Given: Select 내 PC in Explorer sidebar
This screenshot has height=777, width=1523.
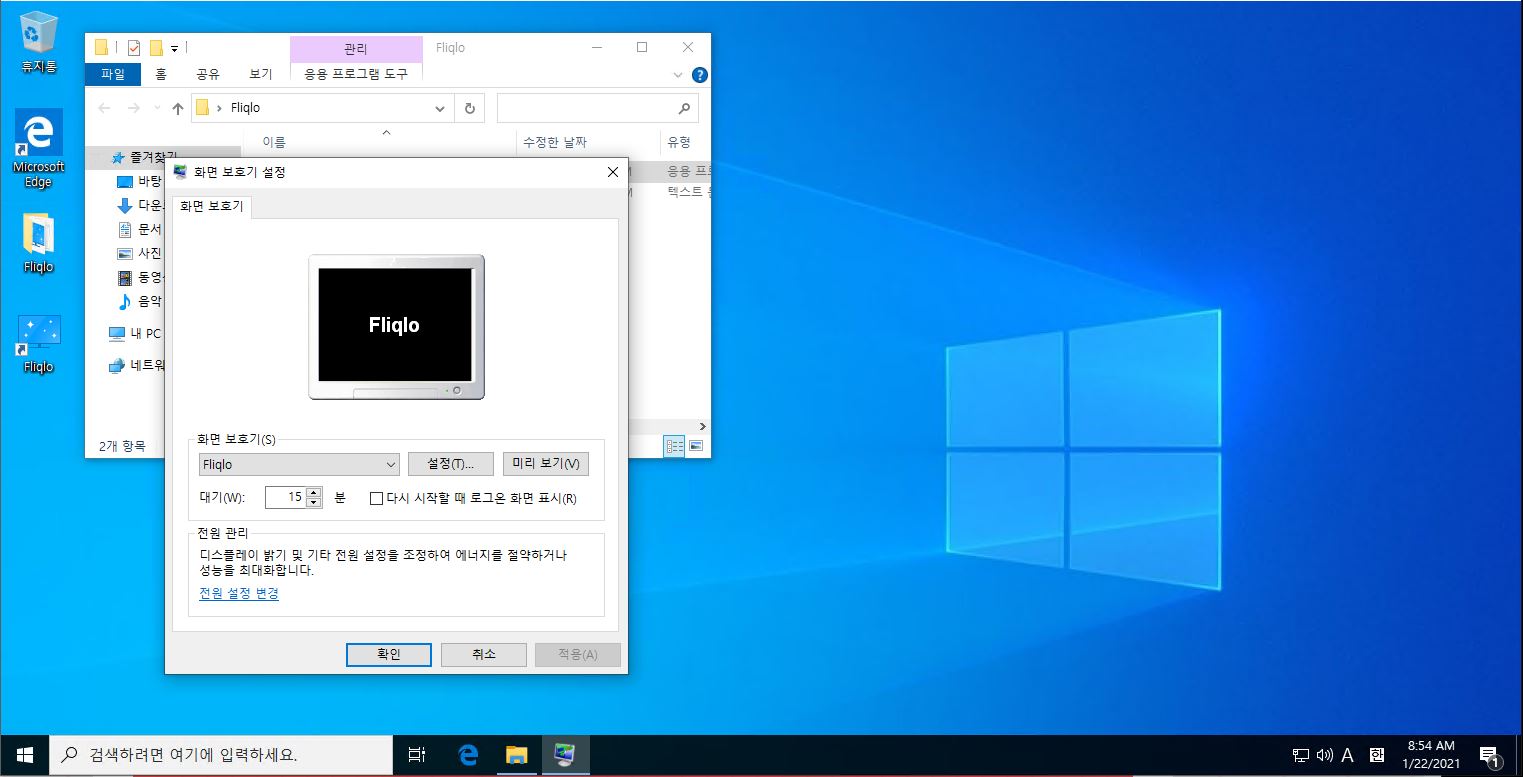Looking at the screenshot, I should [x=135, y=333].
